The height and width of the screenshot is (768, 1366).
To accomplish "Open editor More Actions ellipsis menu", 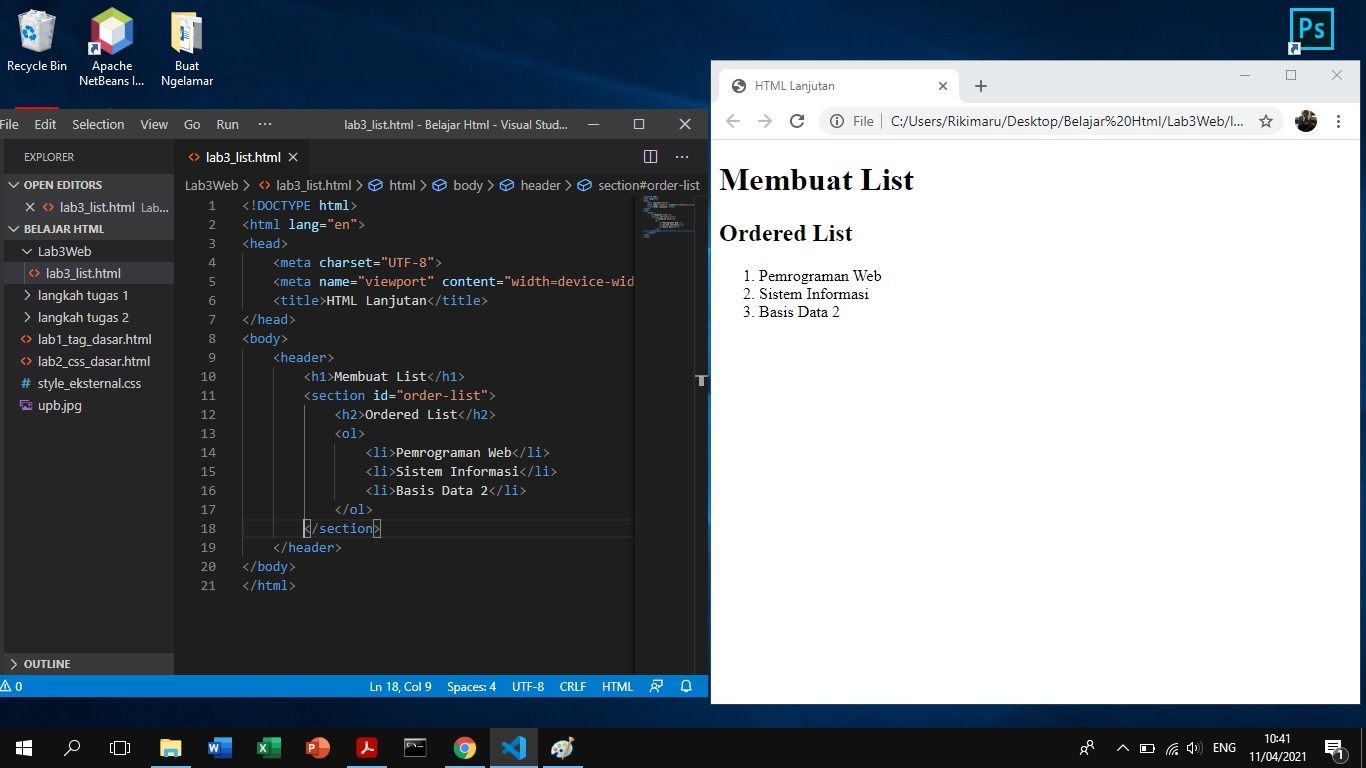I will pyautogui.click(x=682, y=157).
